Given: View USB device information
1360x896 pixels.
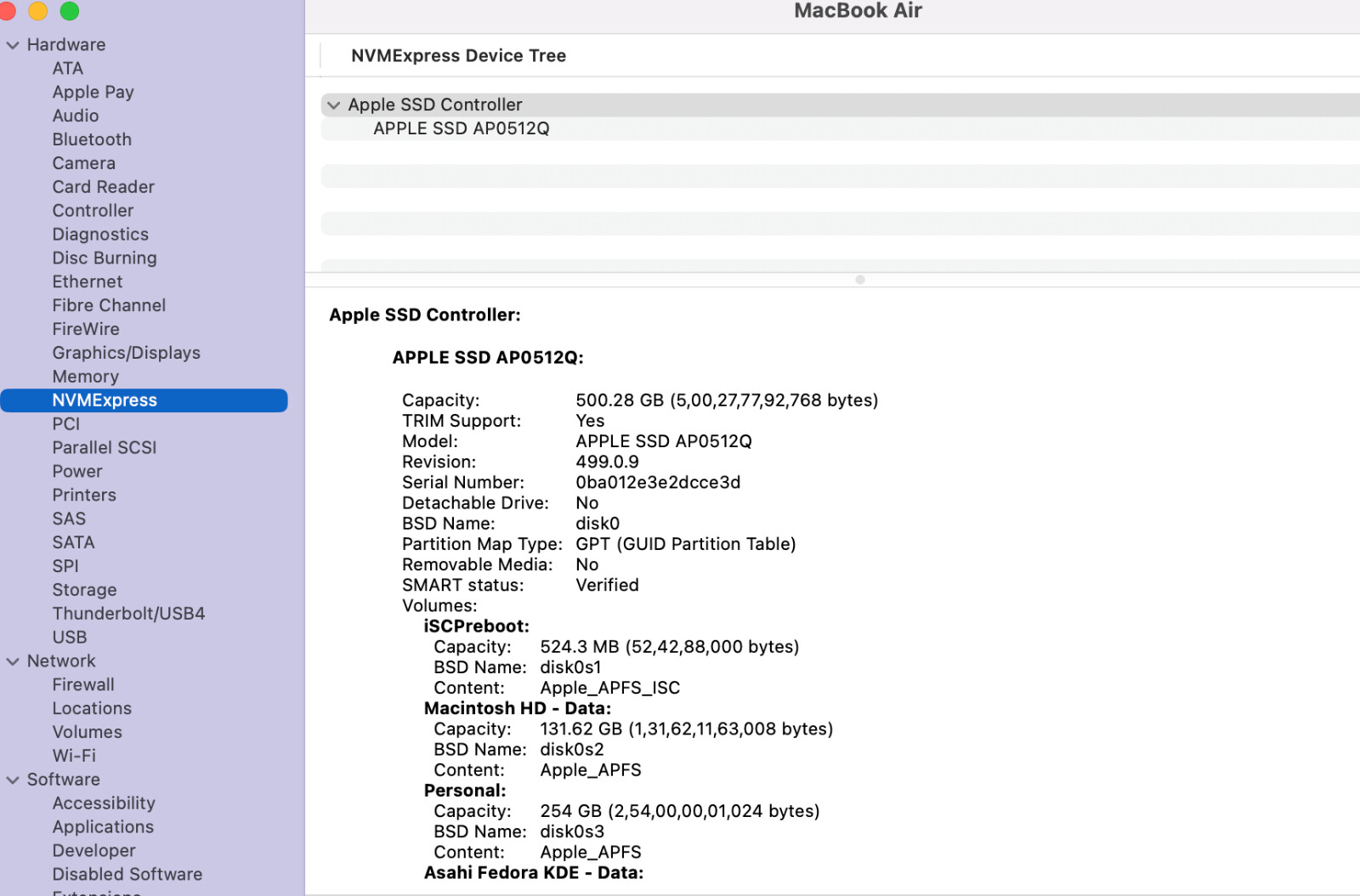Looking at the screenshot, I should (x=69, y=638).
